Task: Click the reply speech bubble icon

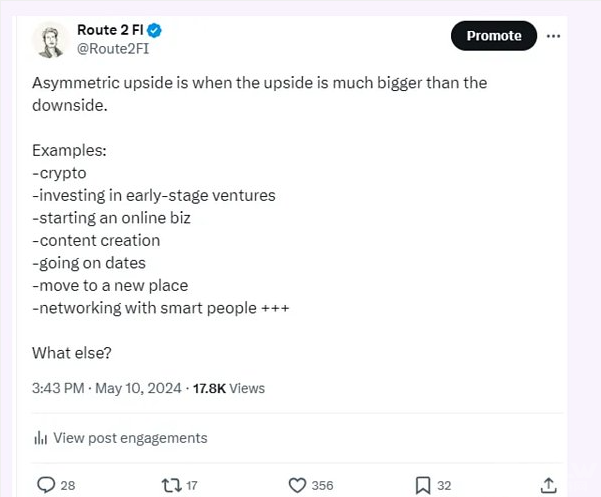Action: point(46,485)
